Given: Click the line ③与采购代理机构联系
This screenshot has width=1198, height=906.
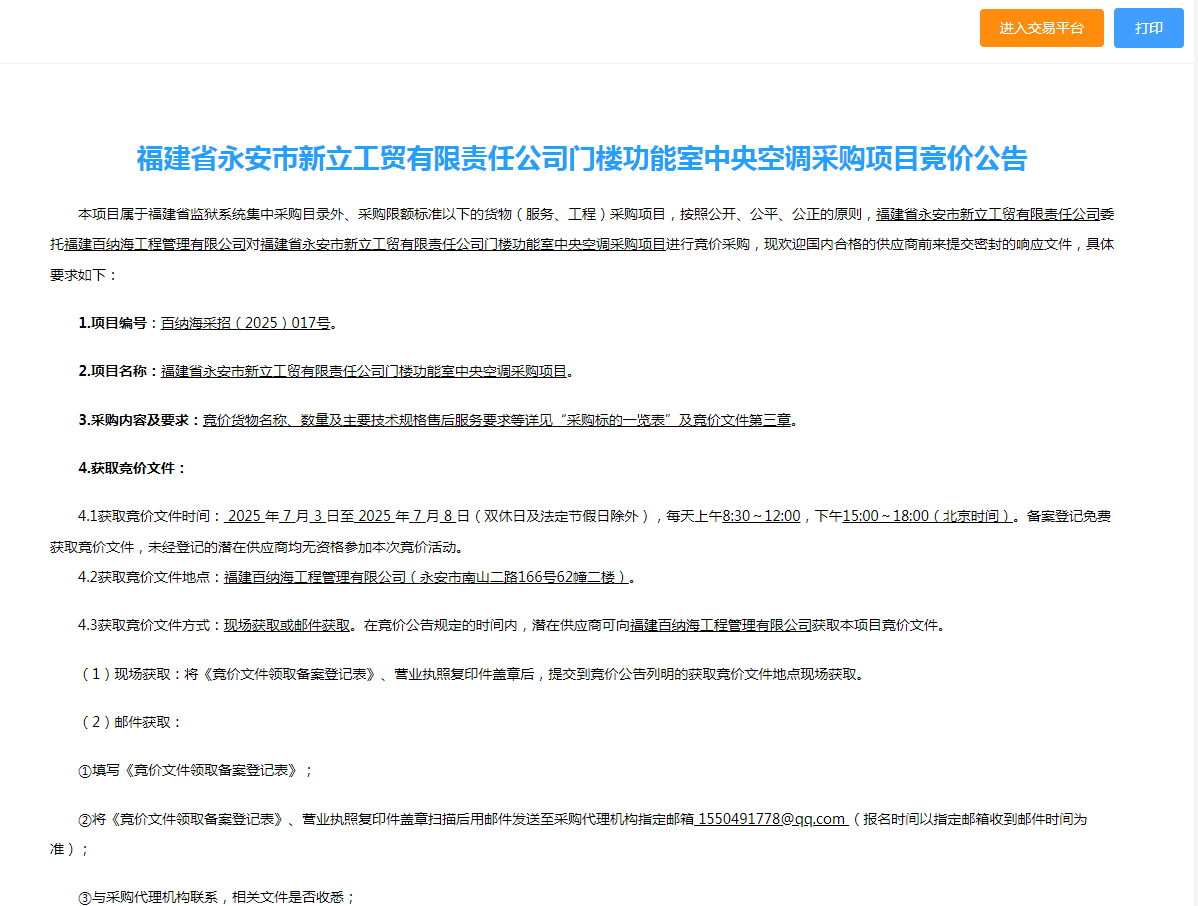Looking at the screenshot, I should (217, 898).
